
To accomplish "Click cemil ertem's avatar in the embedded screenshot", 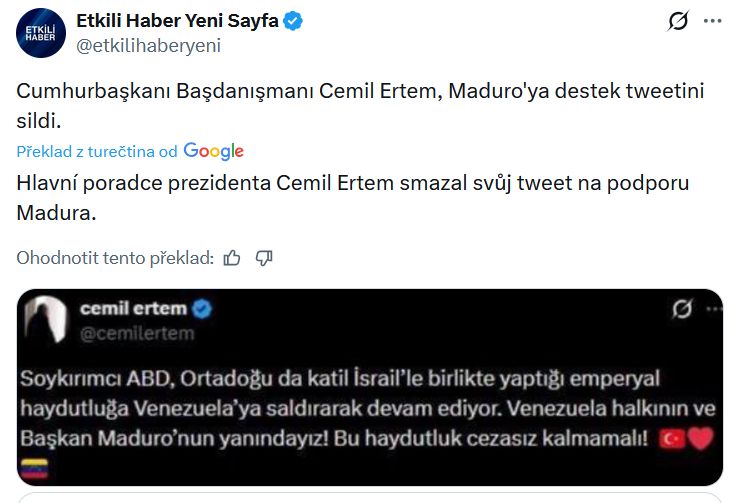I will (x=43, y=321).
